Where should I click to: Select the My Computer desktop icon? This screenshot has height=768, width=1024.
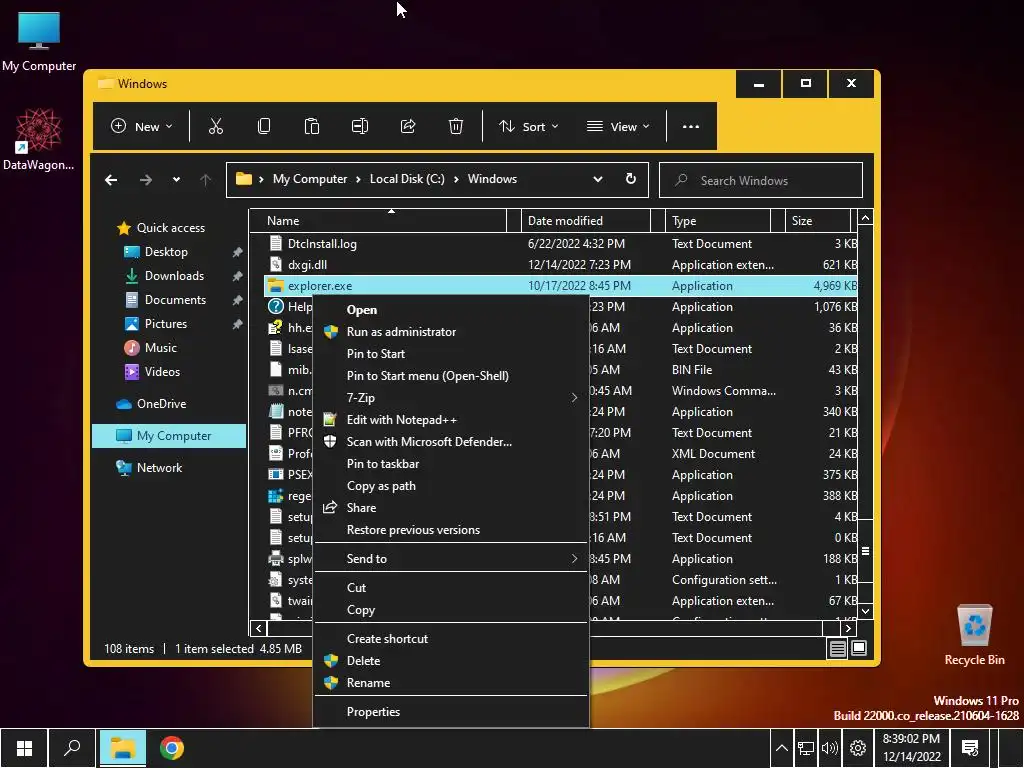[39, 41]
